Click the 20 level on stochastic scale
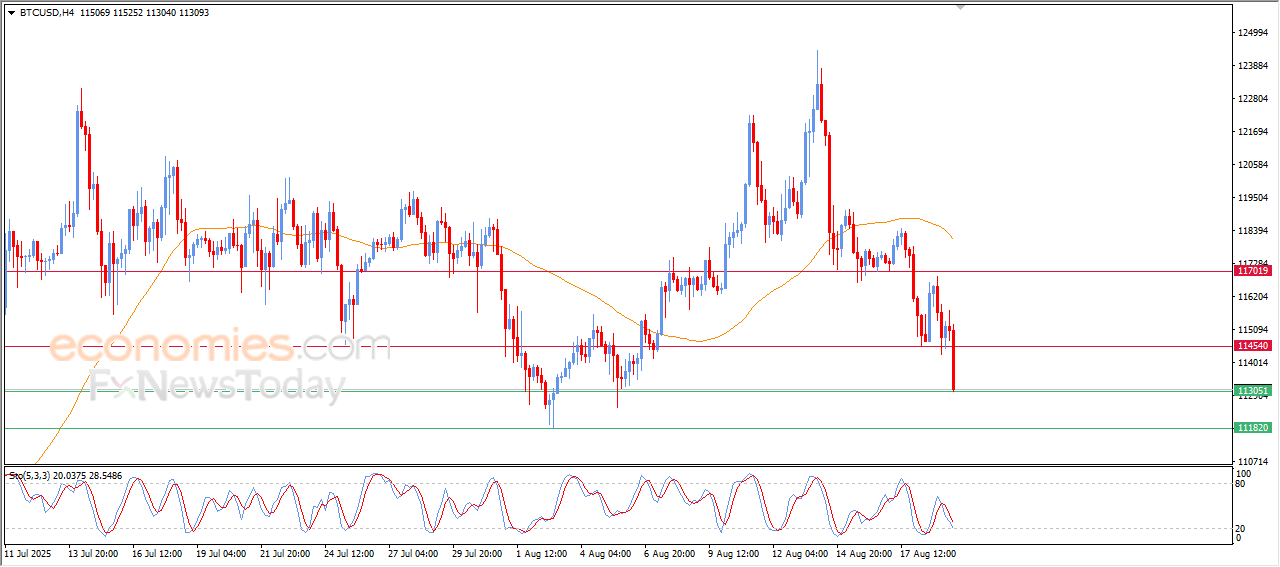 (1241, 528)
